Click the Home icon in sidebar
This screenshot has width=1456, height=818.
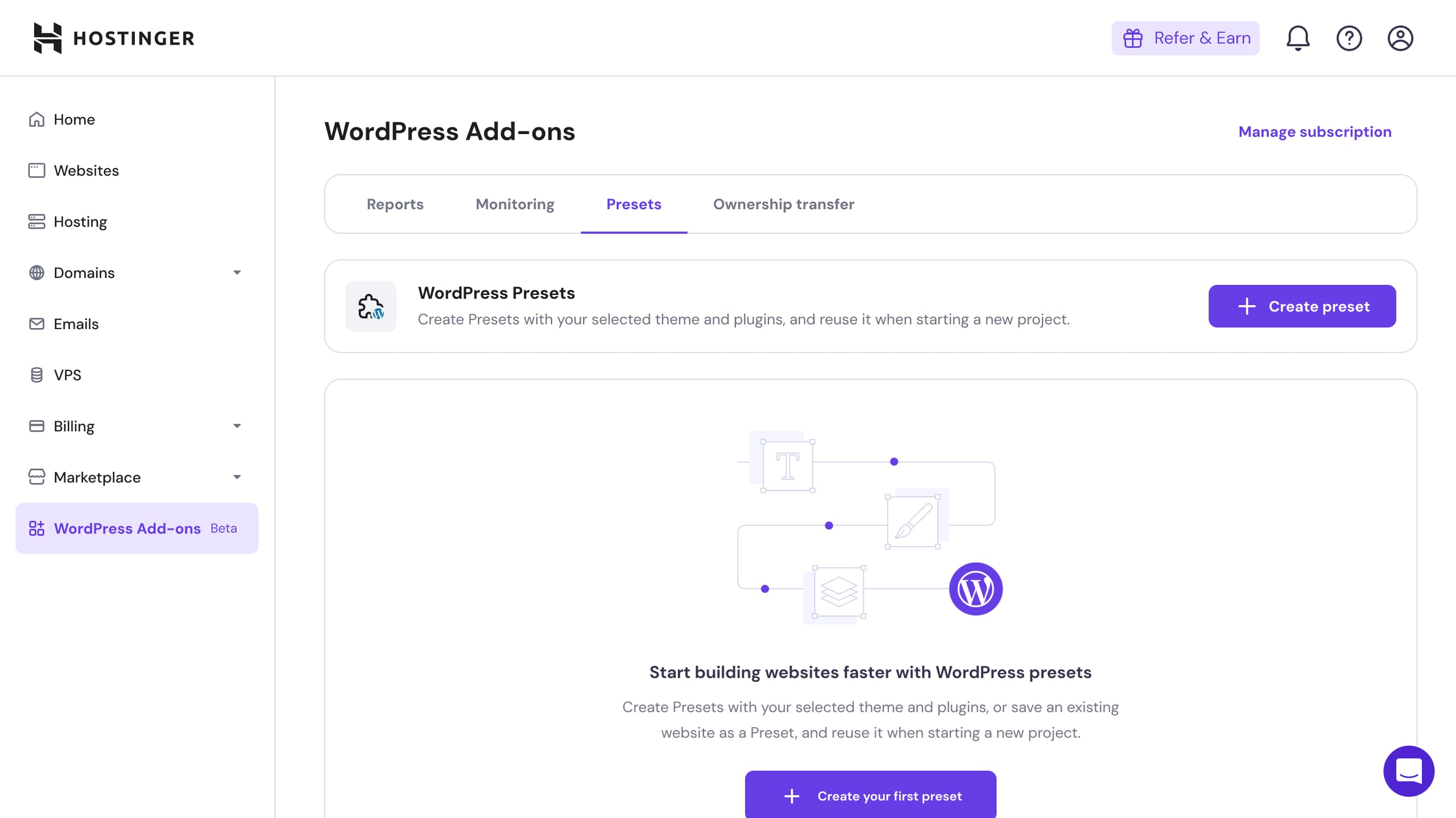36,119
